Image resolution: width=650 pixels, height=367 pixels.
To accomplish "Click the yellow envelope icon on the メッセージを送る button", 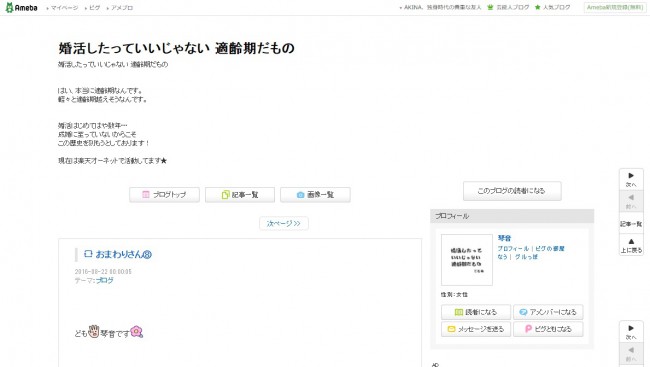I will point(451,329).
